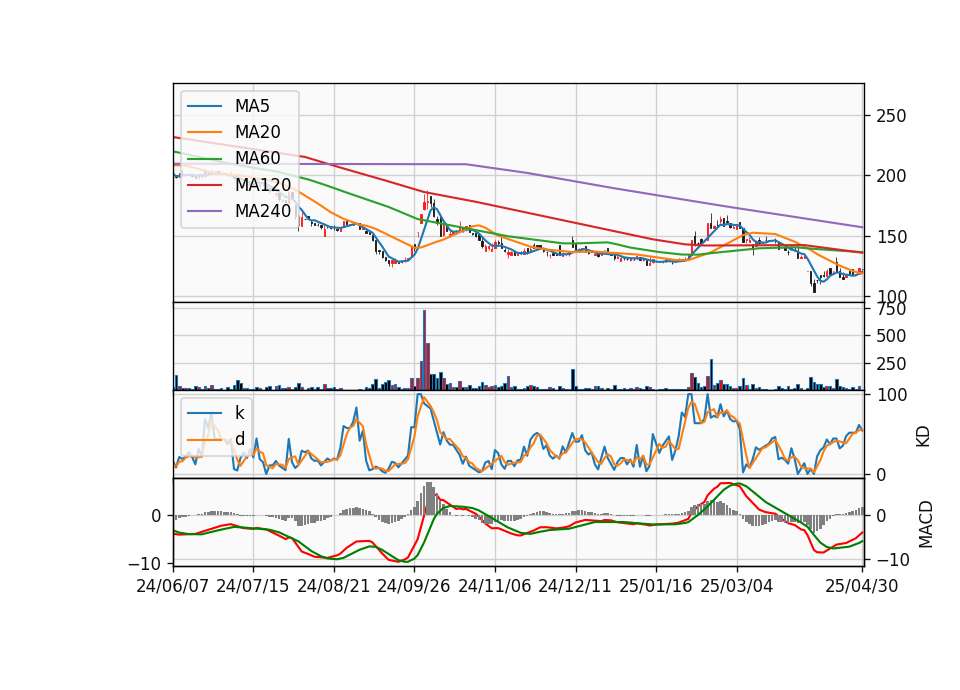Viewport: 960px width, 690px height.
Task: Click the 500 volume axis label
Action: (x=891, y=336)
